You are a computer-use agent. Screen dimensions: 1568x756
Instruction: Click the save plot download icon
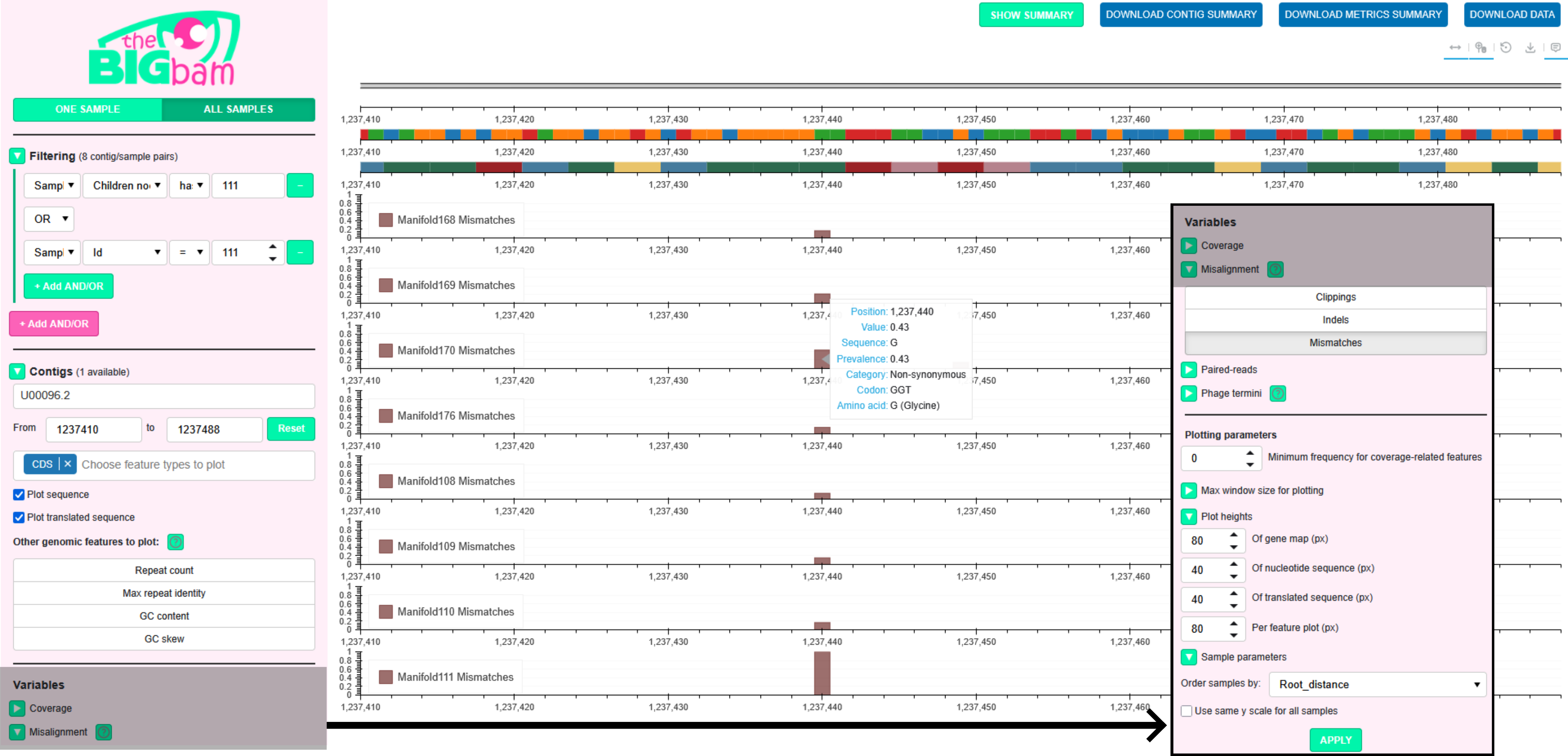click(x=1530, y=47)
